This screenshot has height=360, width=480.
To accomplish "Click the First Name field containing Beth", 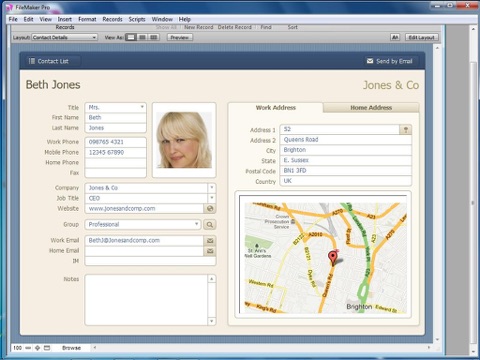I will 115,118.
